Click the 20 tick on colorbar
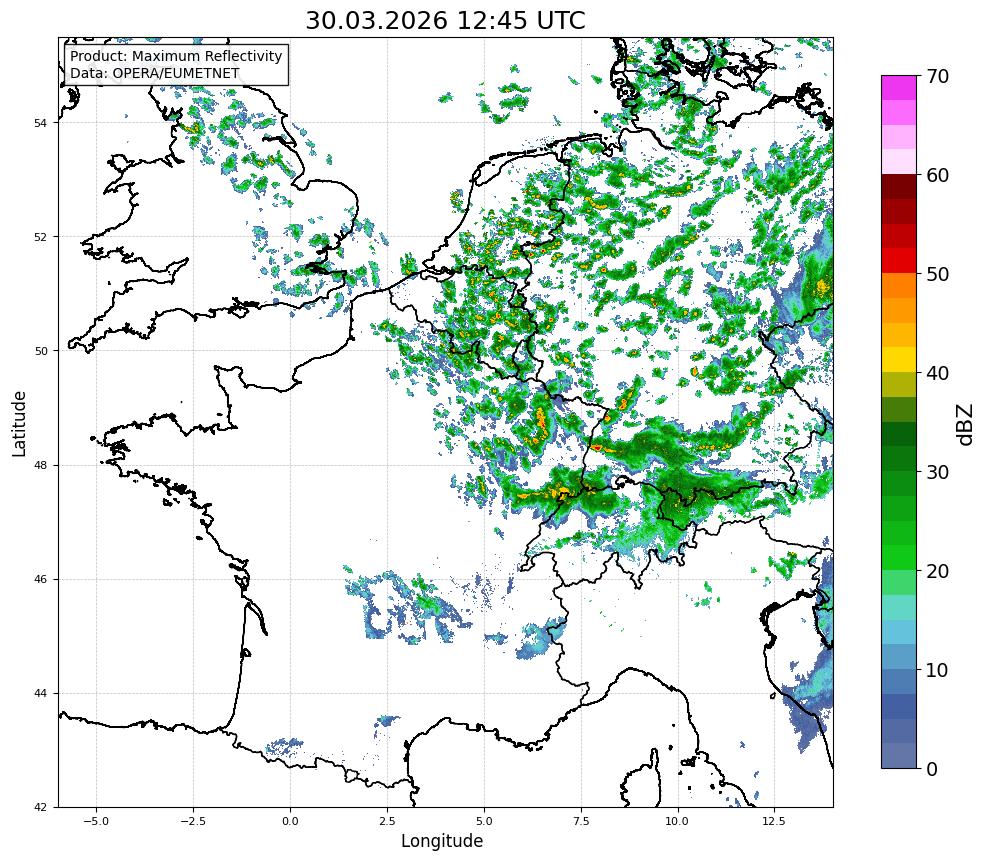 tap(937, 571)
